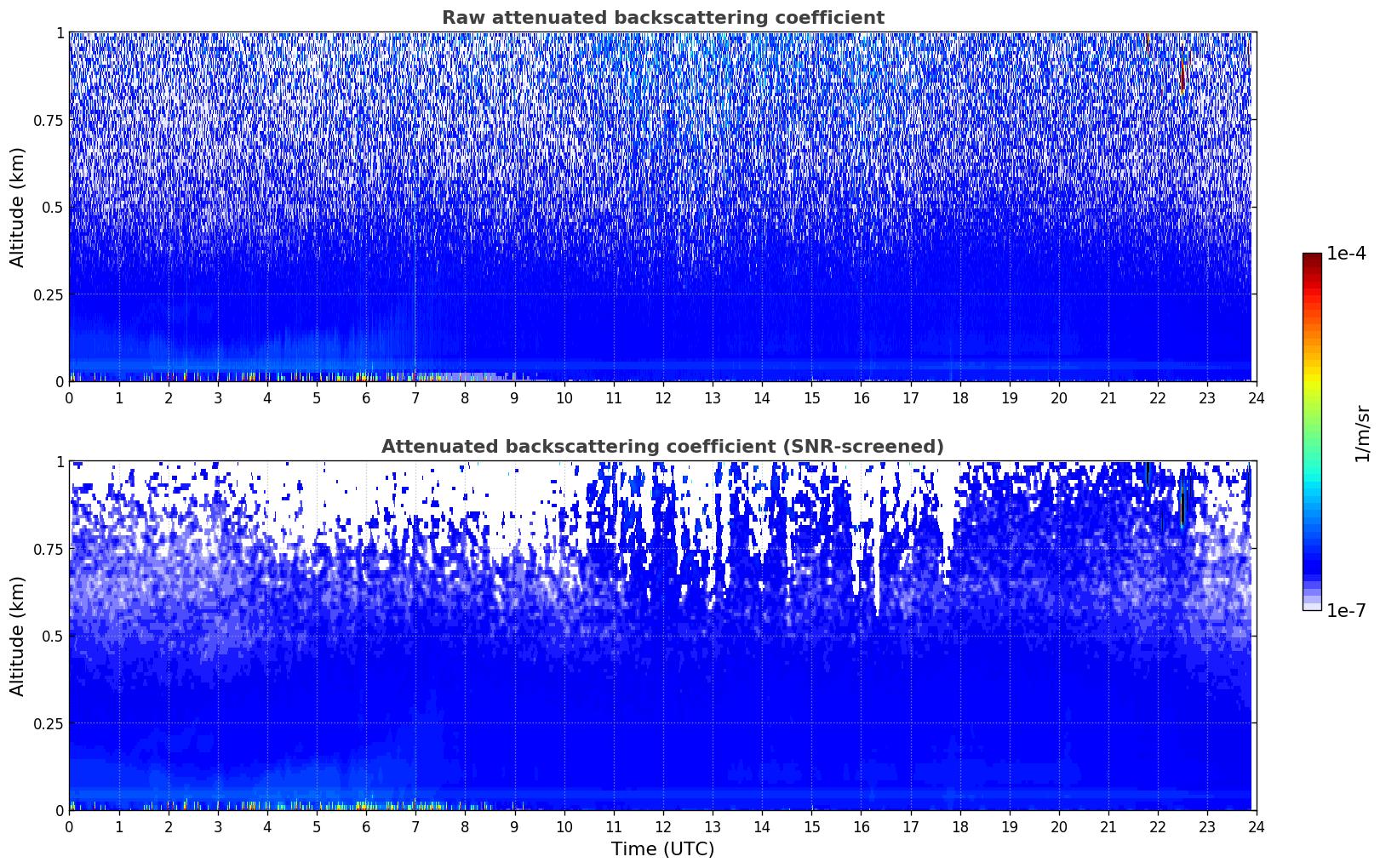Screen dimensions: 1380x868
Task: Click hour tick '6' under the raw plot
Action: [x=366, y=397]
